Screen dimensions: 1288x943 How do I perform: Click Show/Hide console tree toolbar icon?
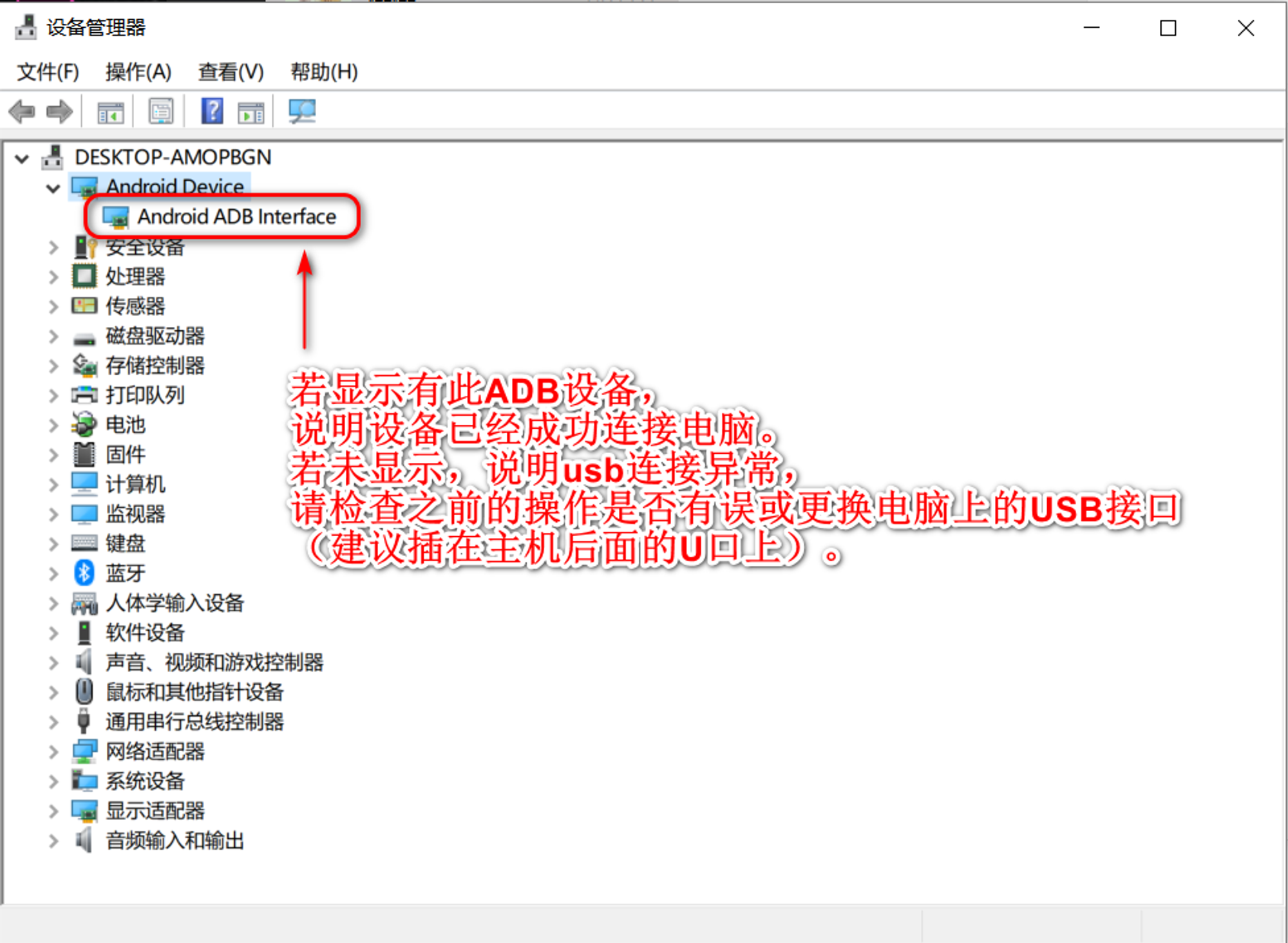[110, 113]
